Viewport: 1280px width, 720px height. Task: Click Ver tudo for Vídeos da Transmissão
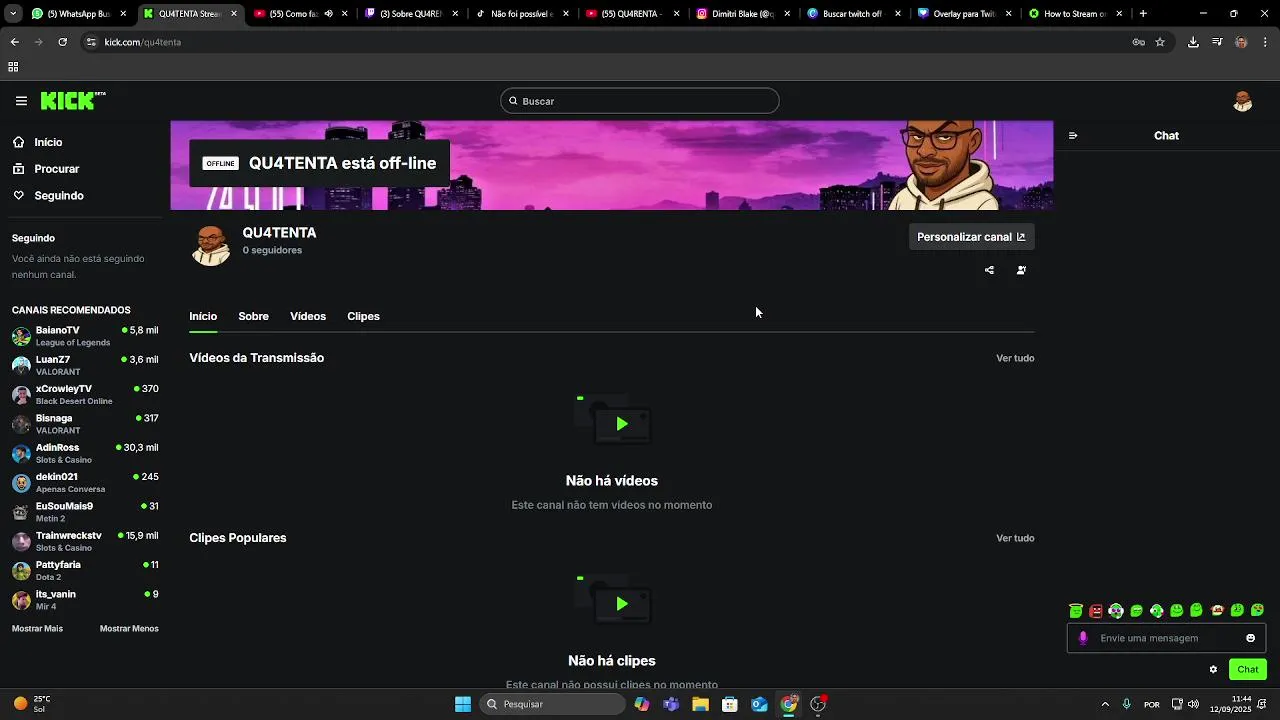(x=1015, y=358)
